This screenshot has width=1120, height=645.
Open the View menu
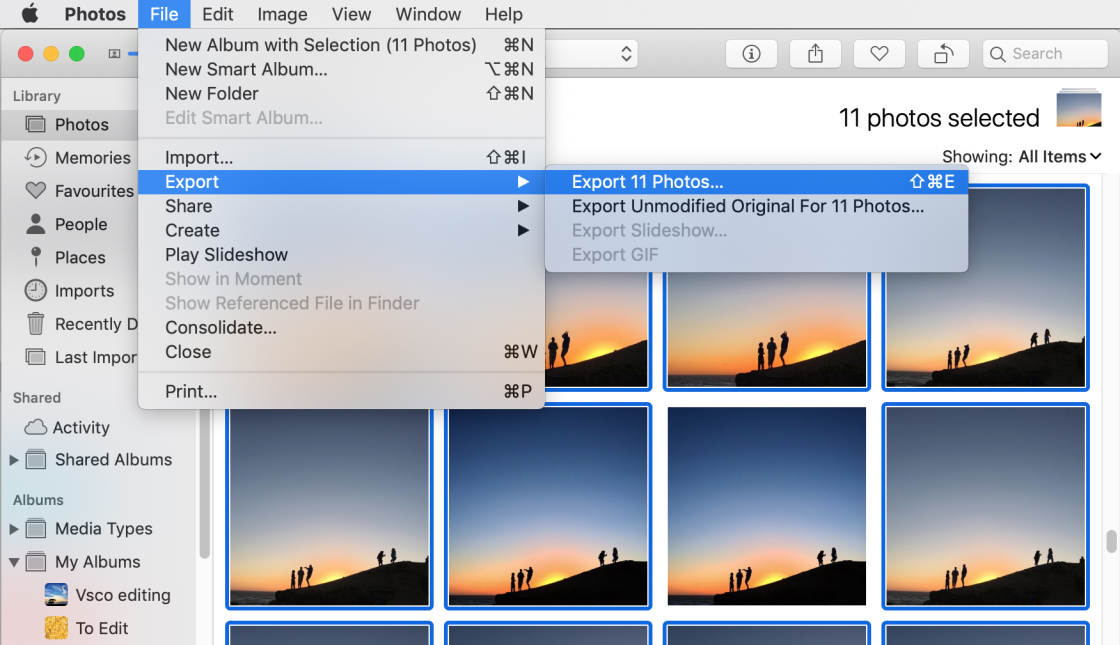tap(351, 14)
